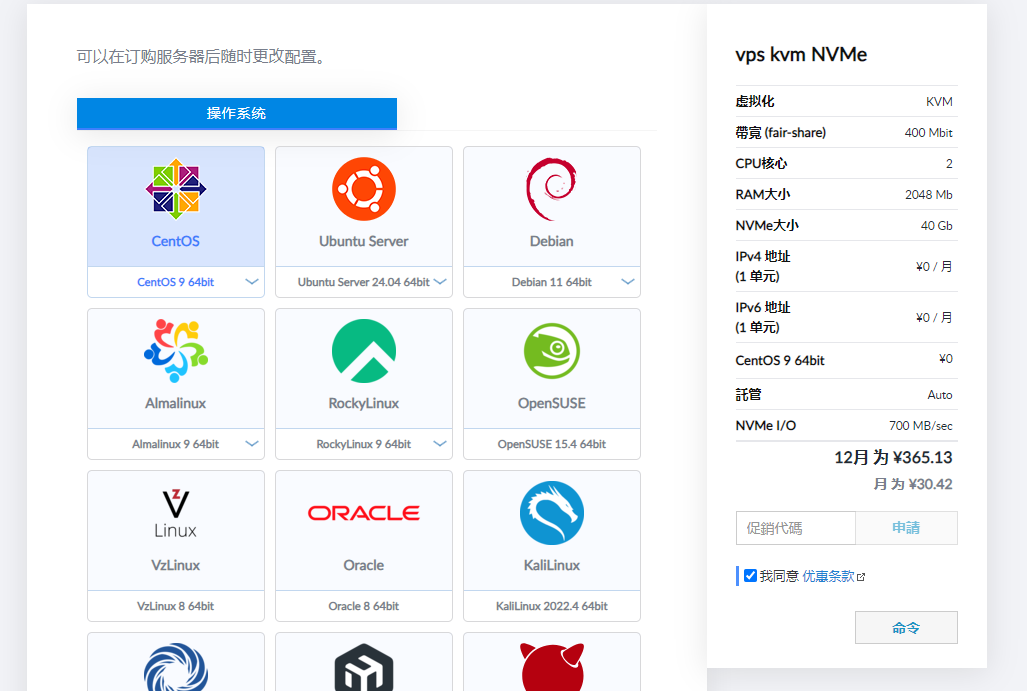Click the Debian name label
The width and height of the screenshot is (1027, 691).
coord(551,241)
